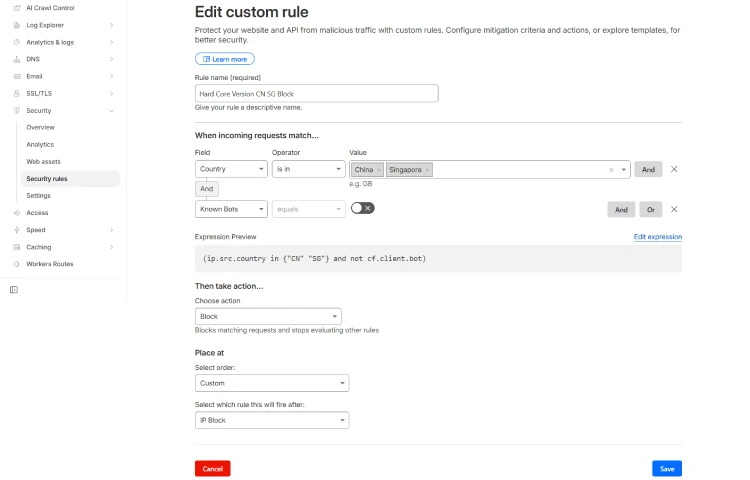
Task: Remove China from country values
Action: tap(379, 170)
